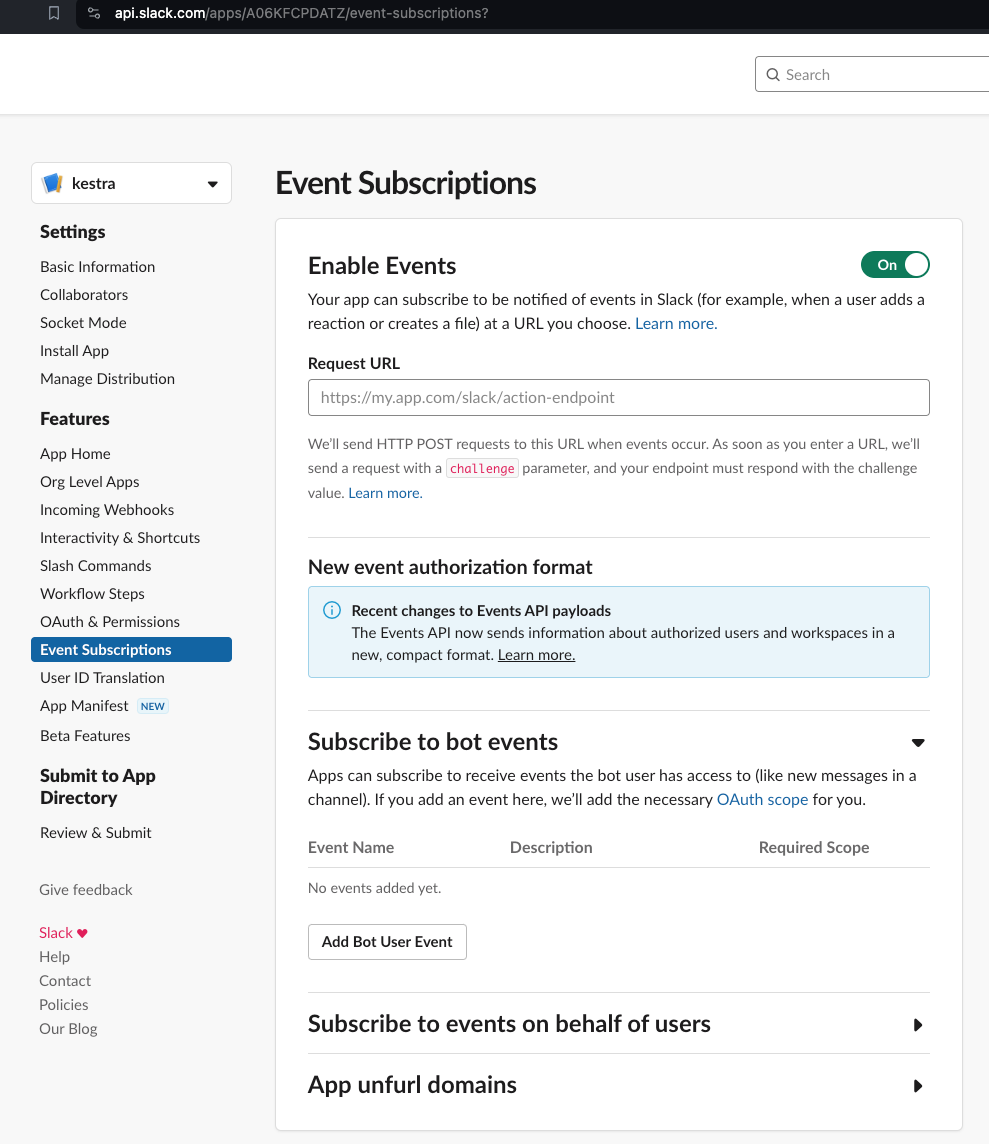
Task: Turn off the Enable Events toggle
Action: click(x=895, y=265)
